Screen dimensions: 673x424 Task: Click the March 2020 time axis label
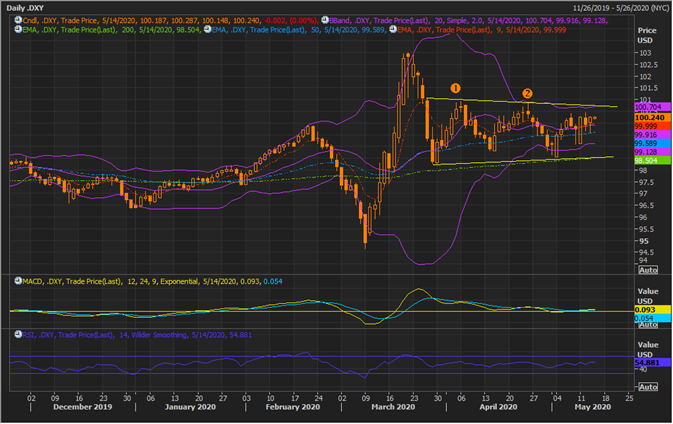tap(394, 407)
